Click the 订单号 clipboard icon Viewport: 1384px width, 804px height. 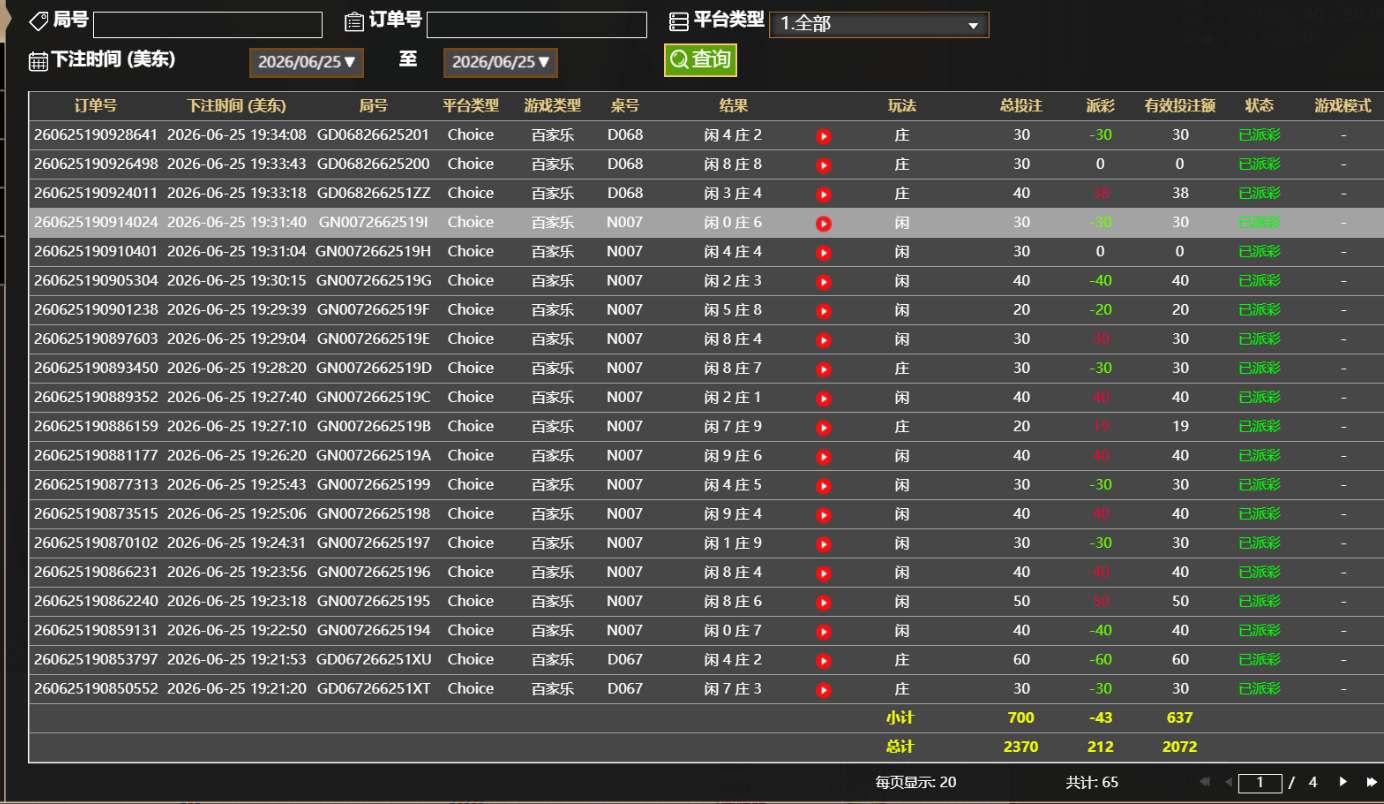point(354,22)
